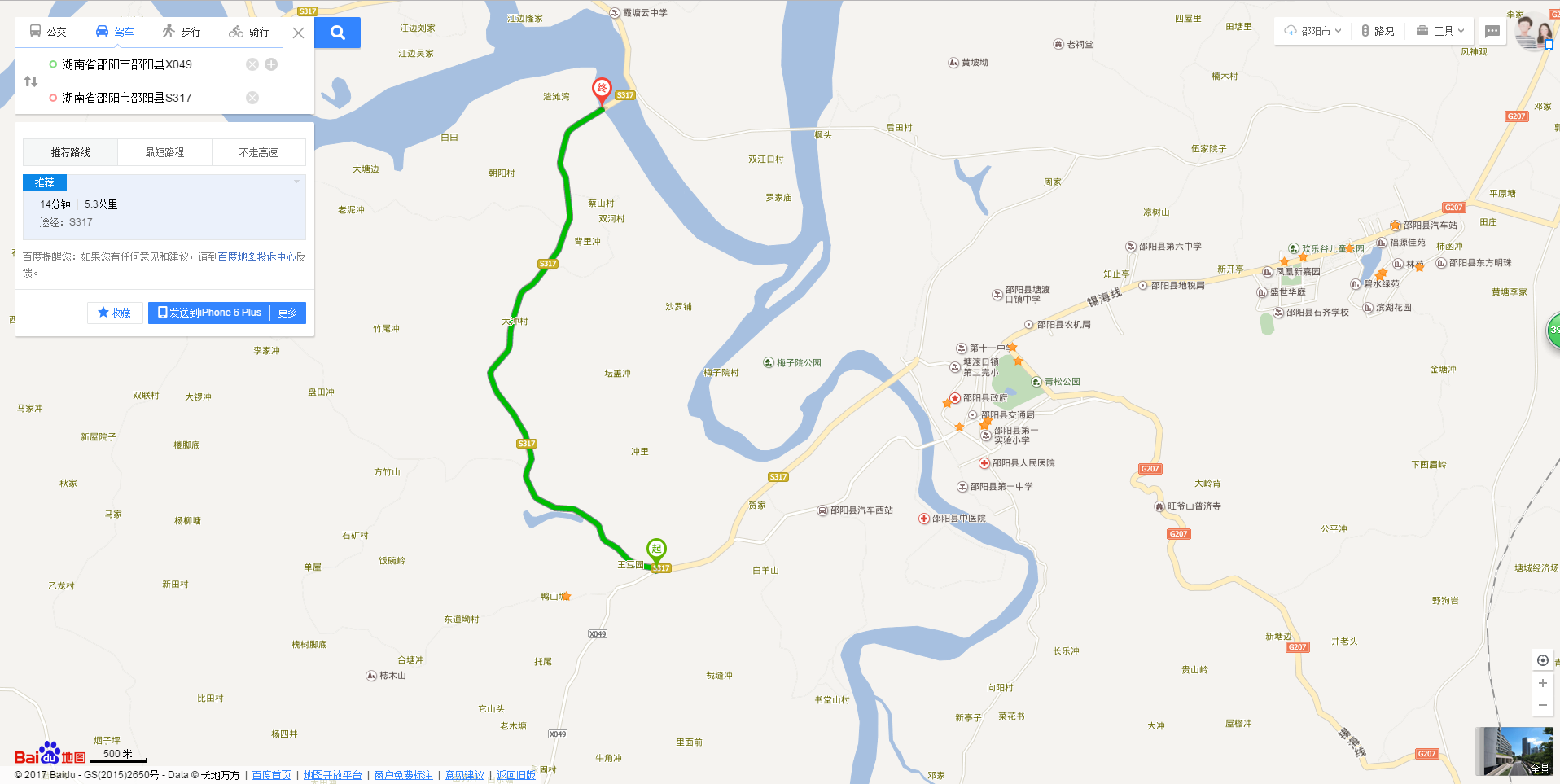The image size is (1560, 784).
Task: Select 不走高速 route option
Action: coord(258,152)
